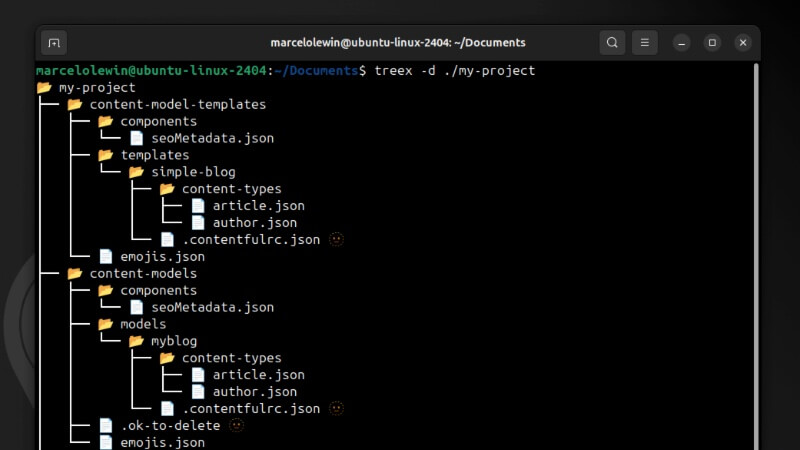Click the myblog folder icon
The width and height of the screenshot is (800, 450).
click(x=137, y=341)
